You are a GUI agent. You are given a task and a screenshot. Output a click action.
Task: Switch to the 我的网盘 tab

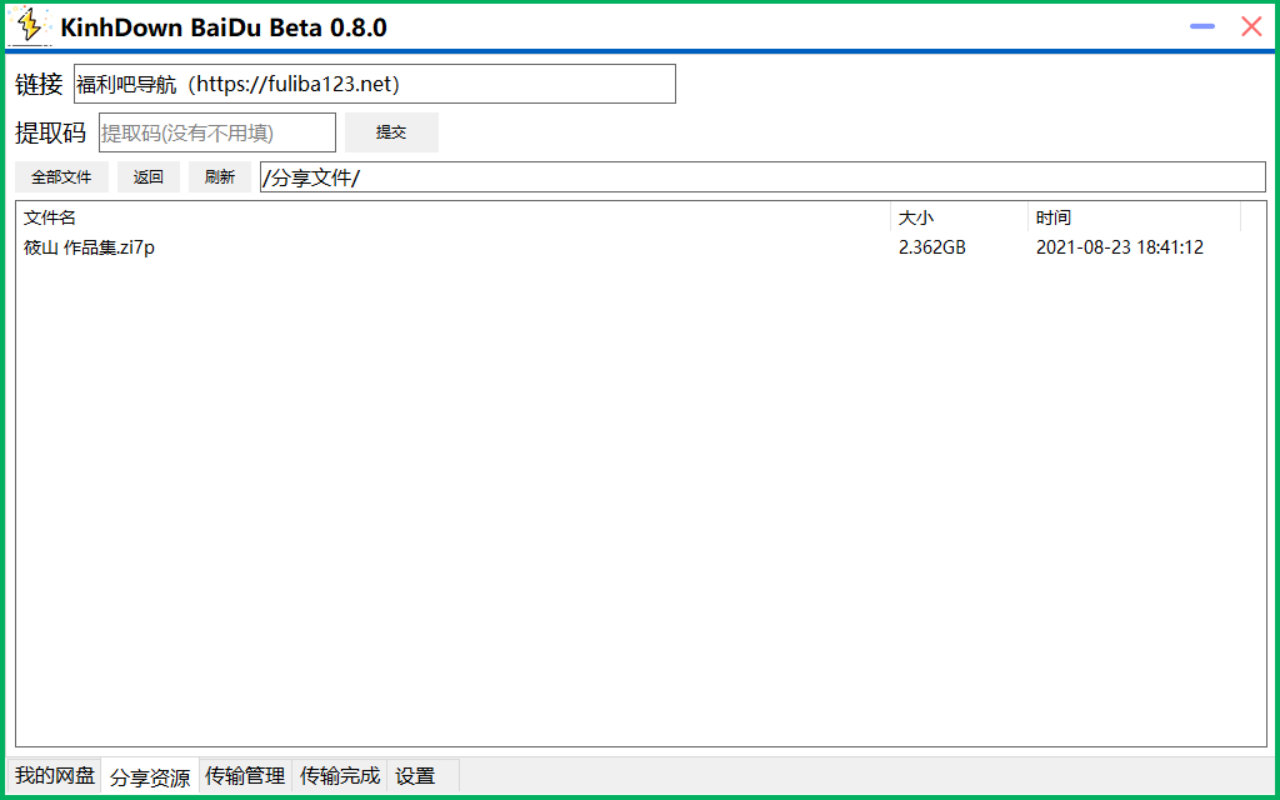click(x=52, y=775)
